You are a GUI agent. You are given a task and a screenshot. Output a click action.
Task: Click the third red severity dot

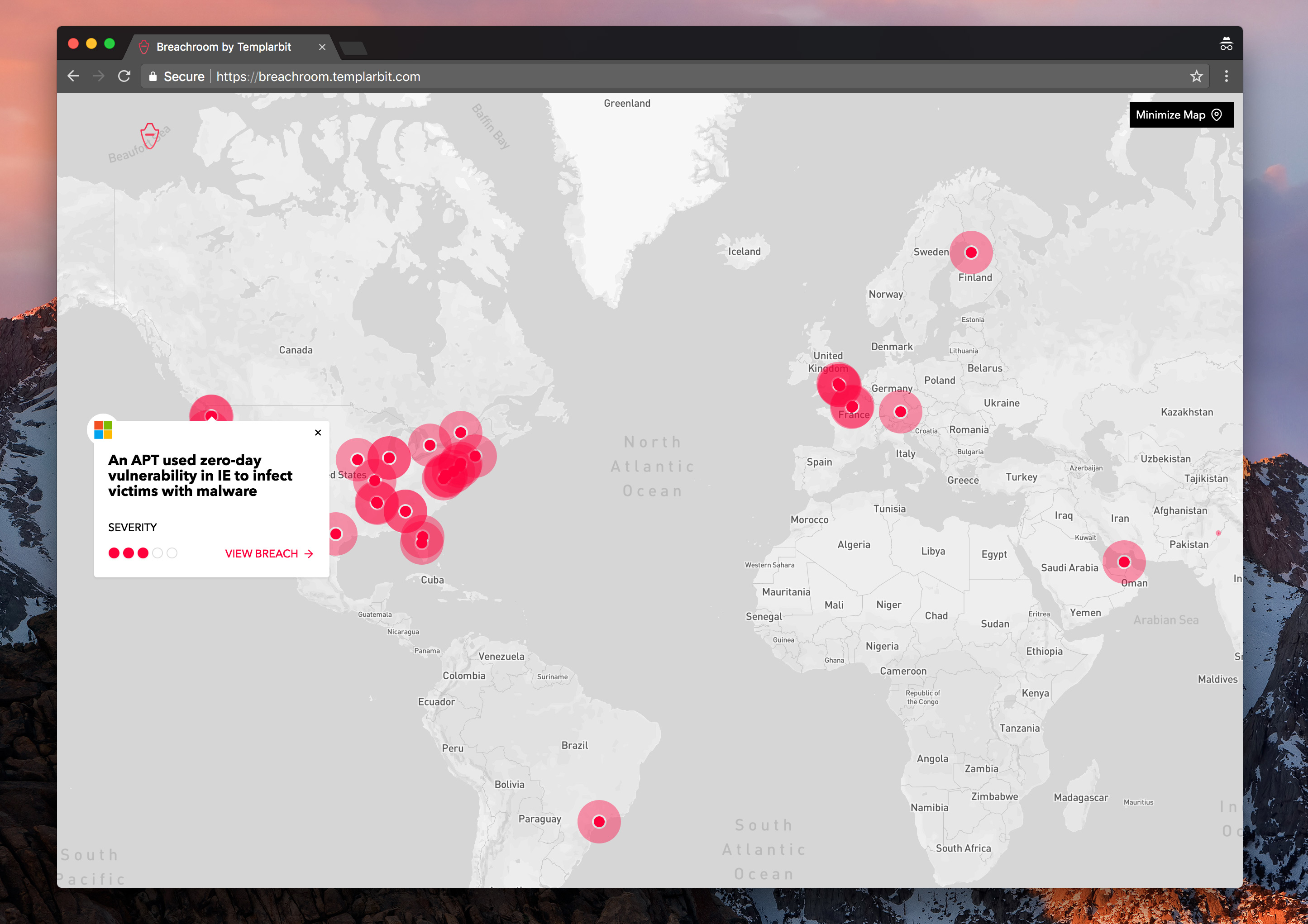pyautogui.click(x=143, y=553)
